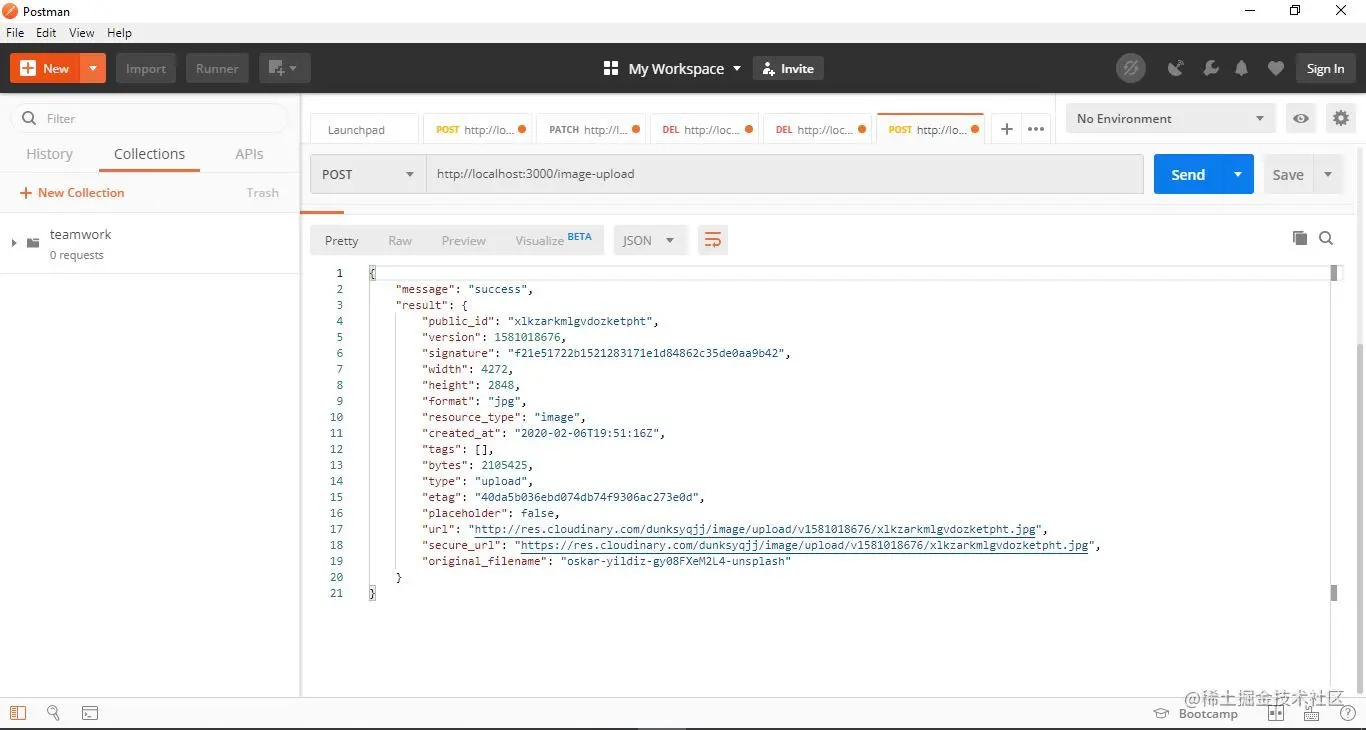Open the Runner button
The width and height of the screenshot is (1366, 730).
tap(217, 68)
